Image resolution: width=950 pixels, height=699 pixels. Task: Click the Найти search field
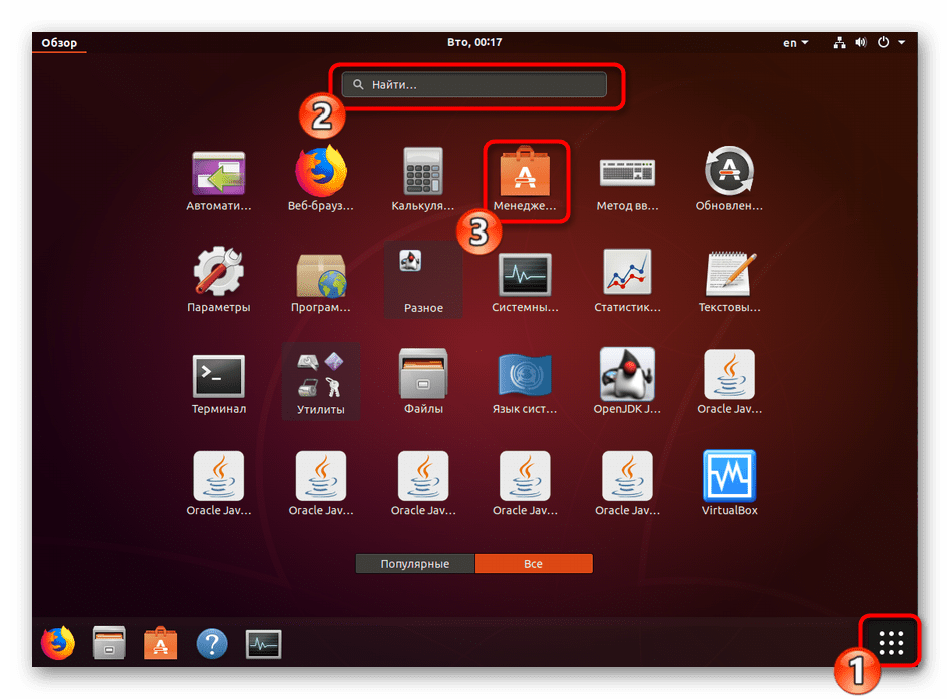[x=474, y=85]
